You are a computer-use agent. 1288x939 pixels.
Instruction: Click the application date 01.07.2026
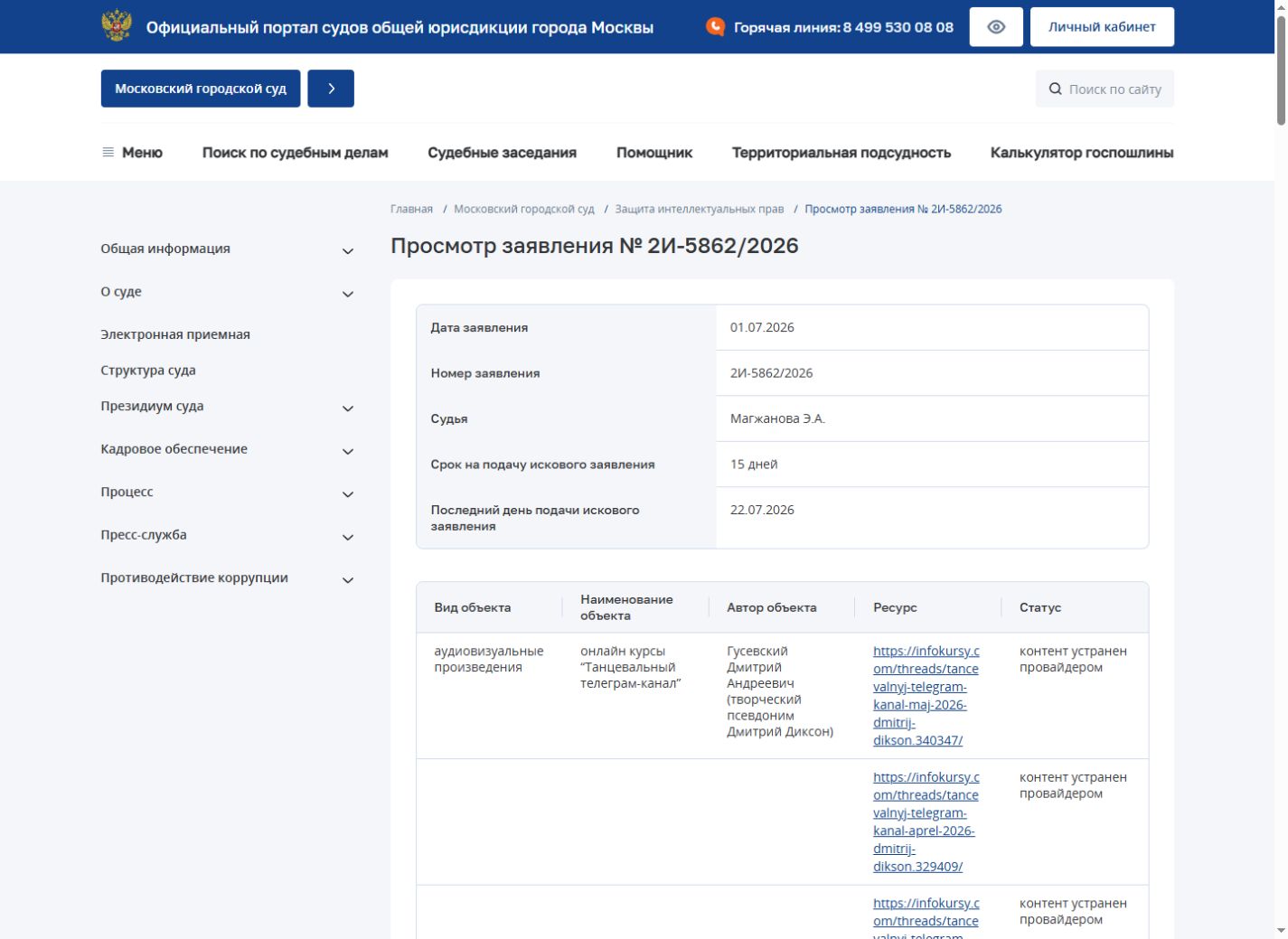coord(762,327)
